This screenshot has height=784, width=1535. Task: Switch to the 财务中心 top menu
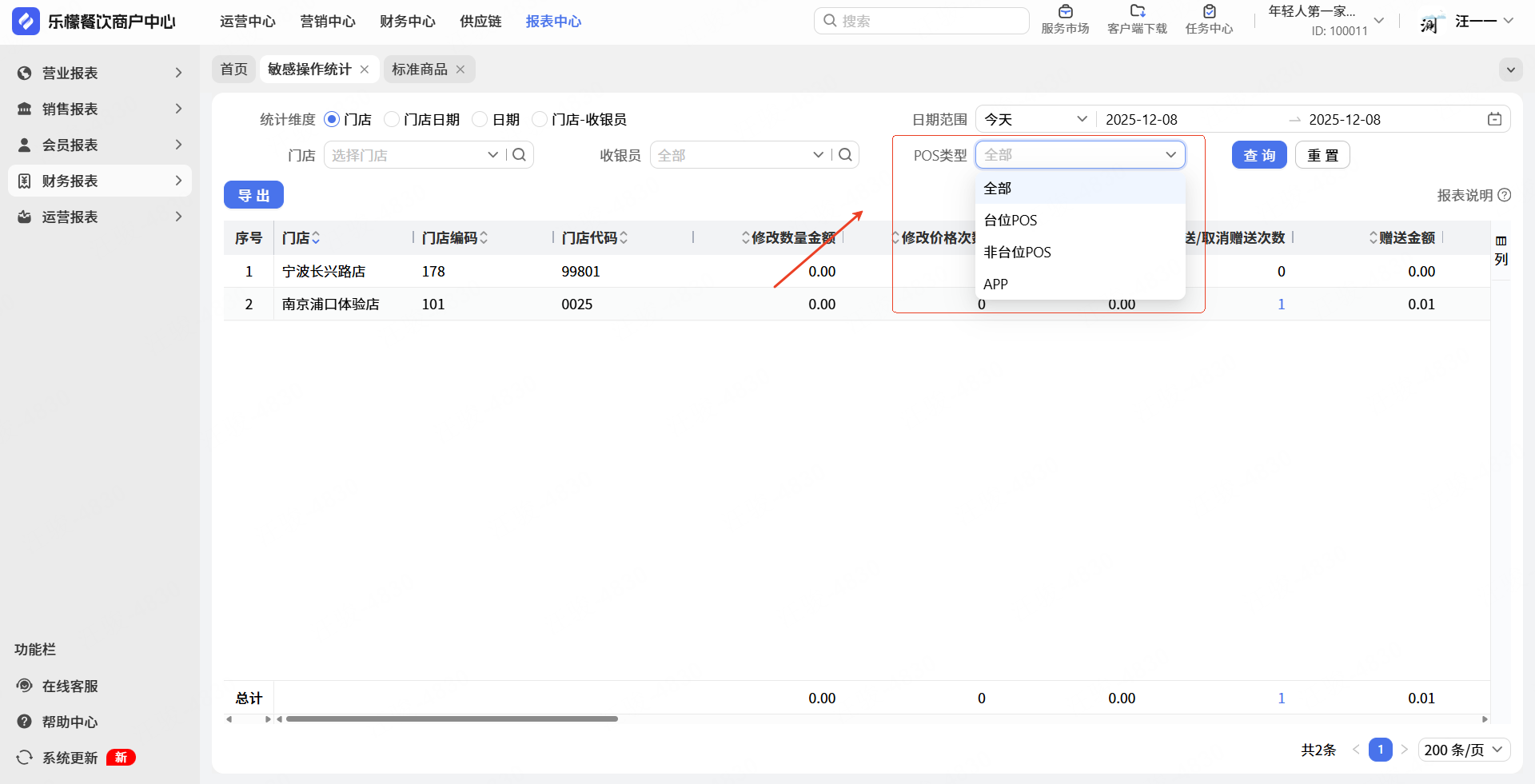point(407,22)
